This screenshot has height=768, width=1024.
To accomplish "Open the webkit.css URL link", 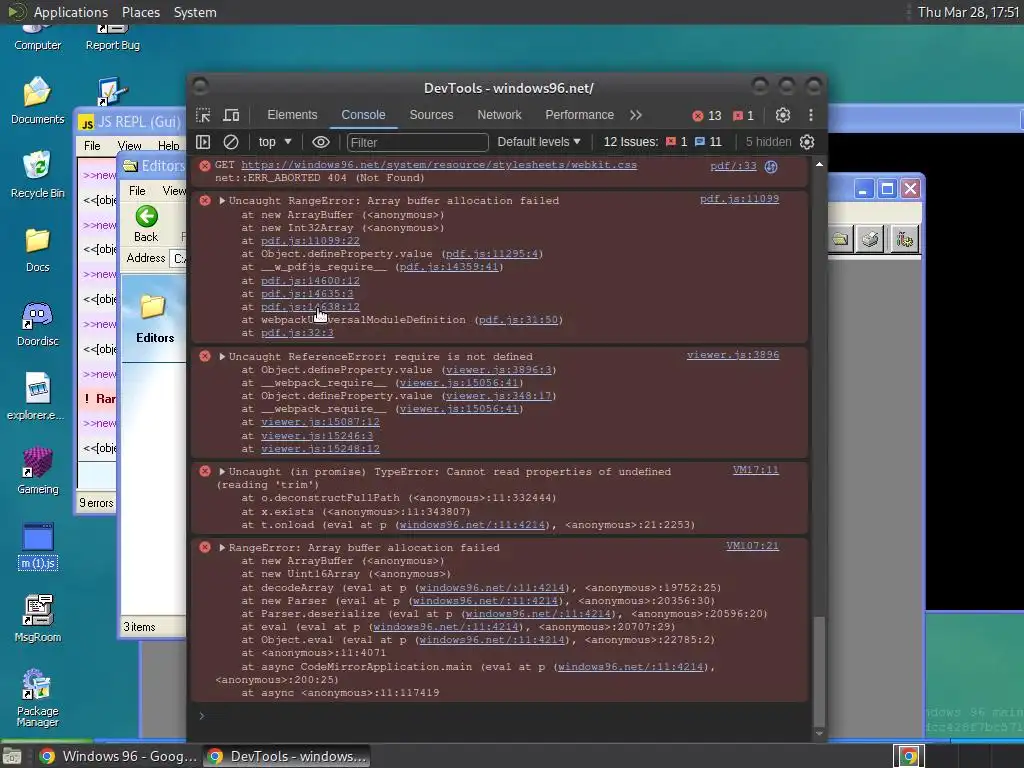I will [x=439, y=165].
